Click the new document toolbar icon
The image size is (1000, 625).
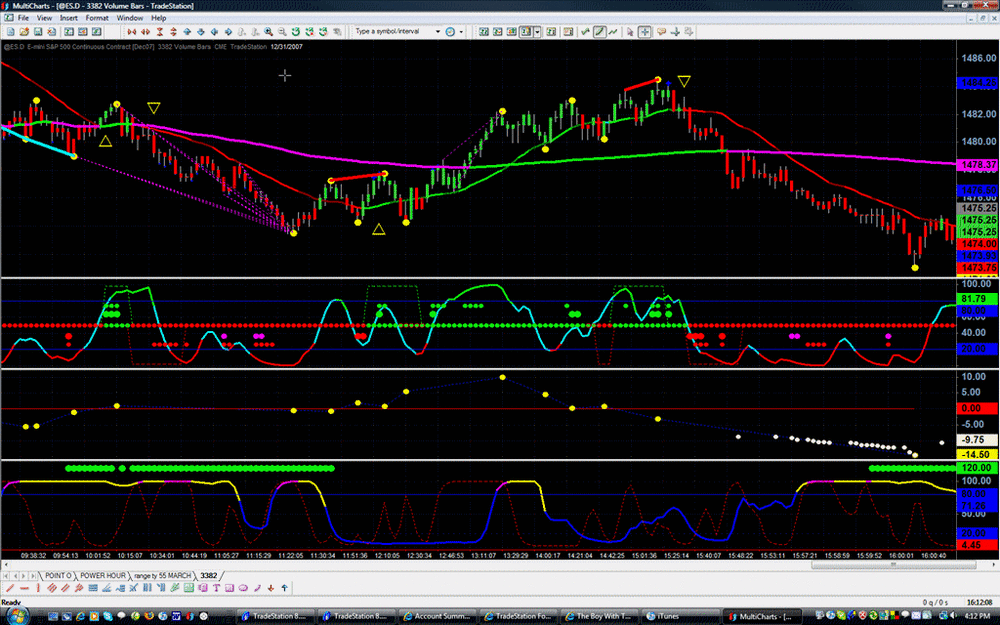click(10, 31)
